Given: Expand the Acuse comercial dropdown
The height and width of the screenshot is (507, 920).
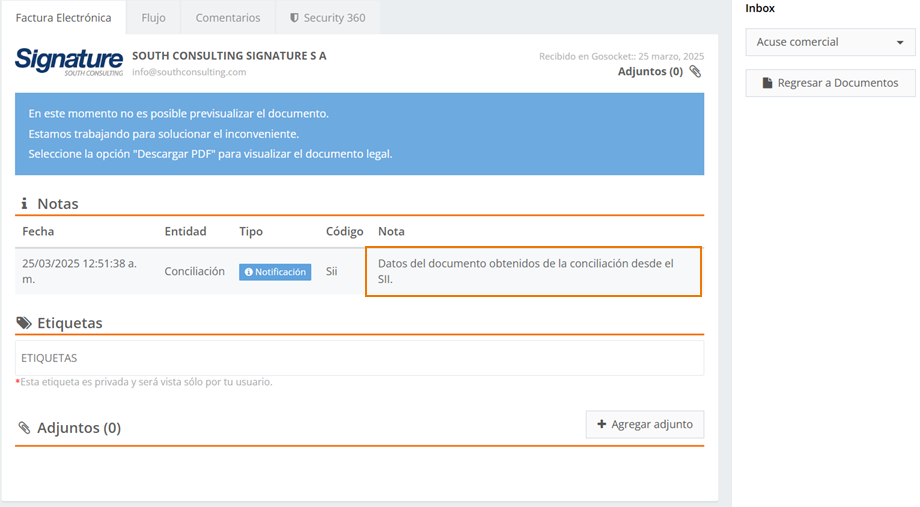Looking at the screenshot, I should coord(830,42).
